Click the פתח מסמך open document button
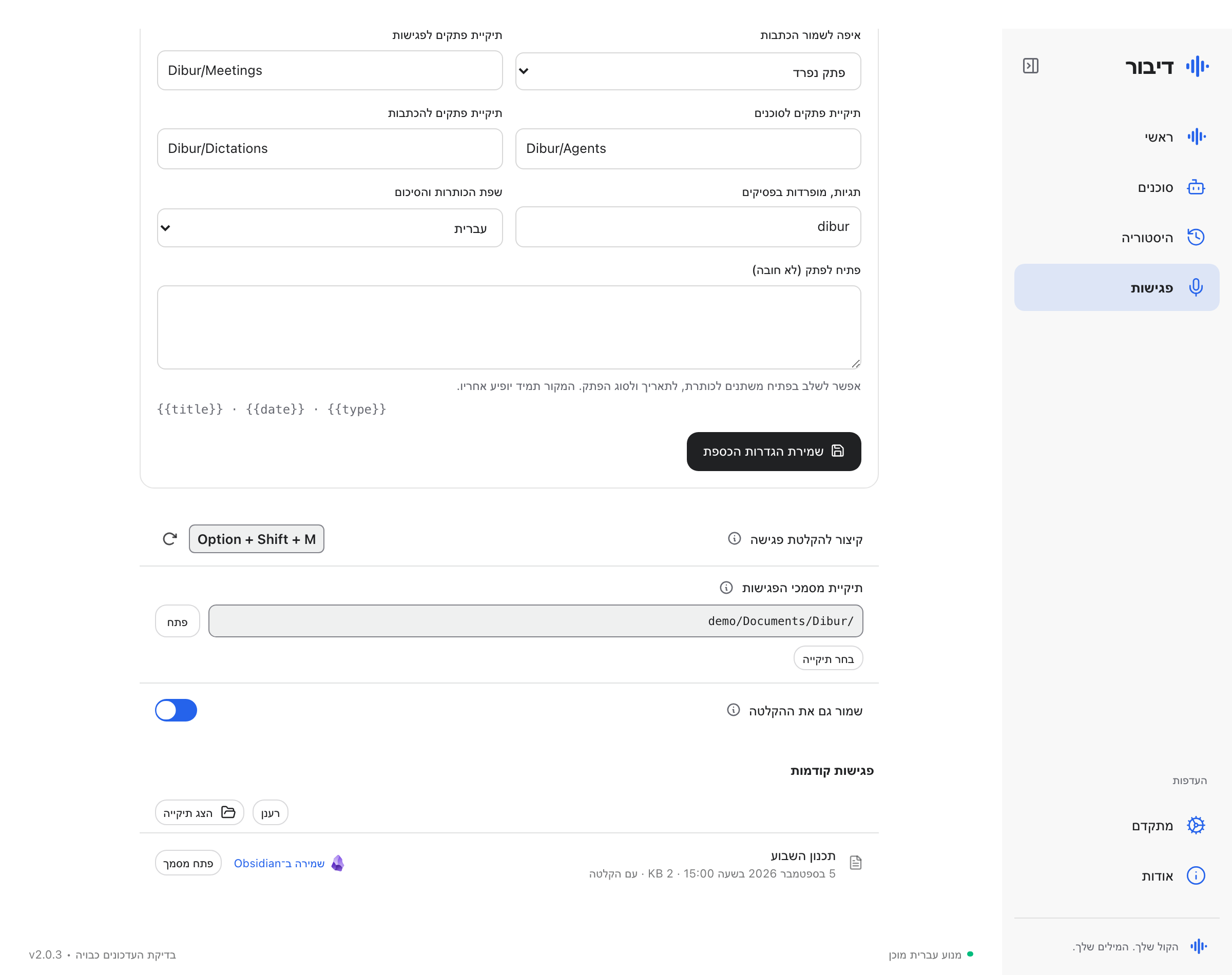The height and width of the screenshot is (975, 1232). click(188, 863)
